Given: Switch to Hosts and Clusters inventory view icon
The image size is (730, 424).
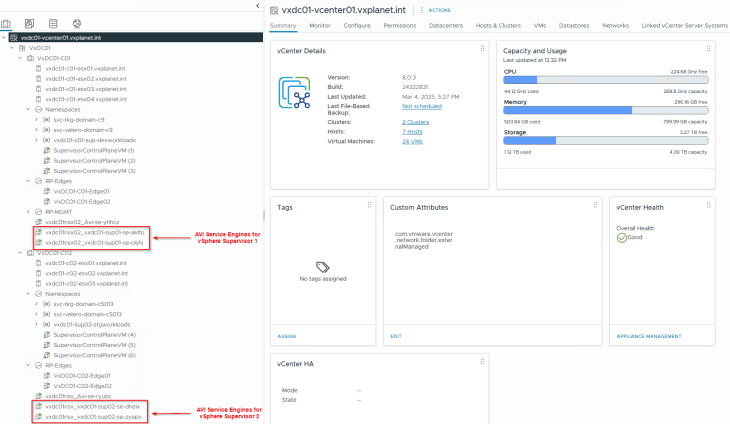Looking at the screenshot, I should click(6, 22).
